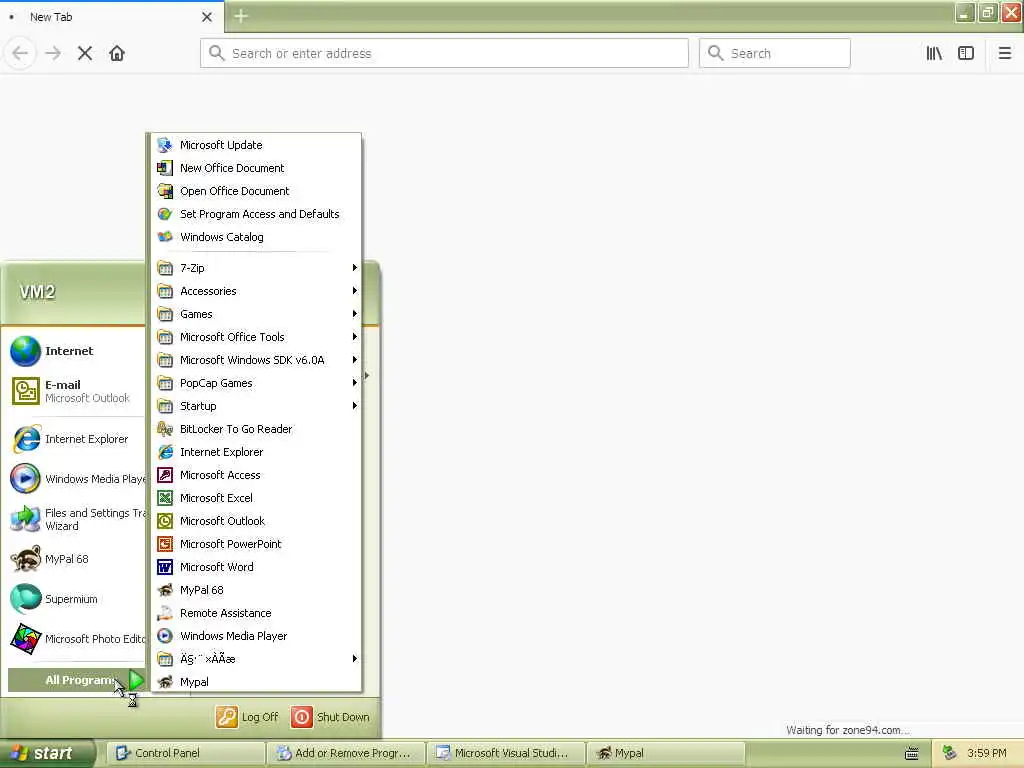This screenshot has height=768, width=1024.
Task: Launch Microsoft Excel
Action: point(256,498)
